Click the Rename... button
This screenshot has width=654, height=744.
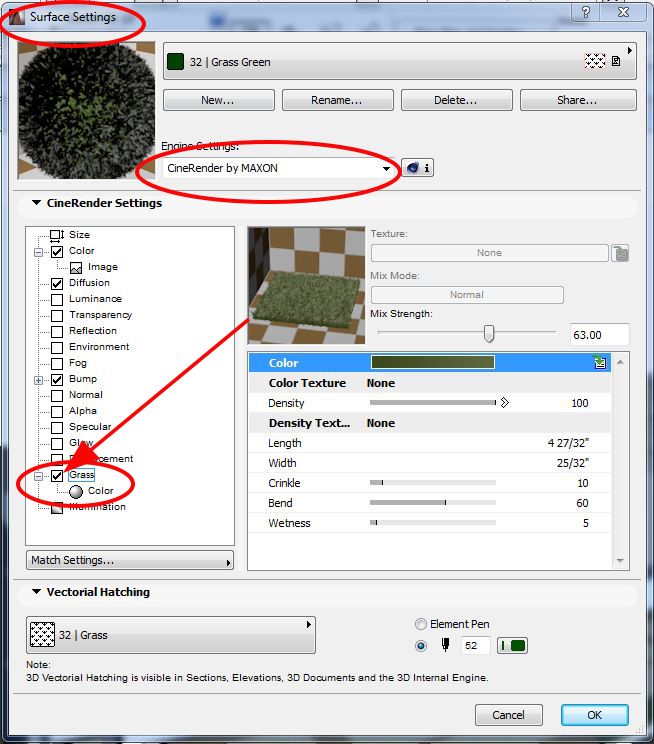337,100
